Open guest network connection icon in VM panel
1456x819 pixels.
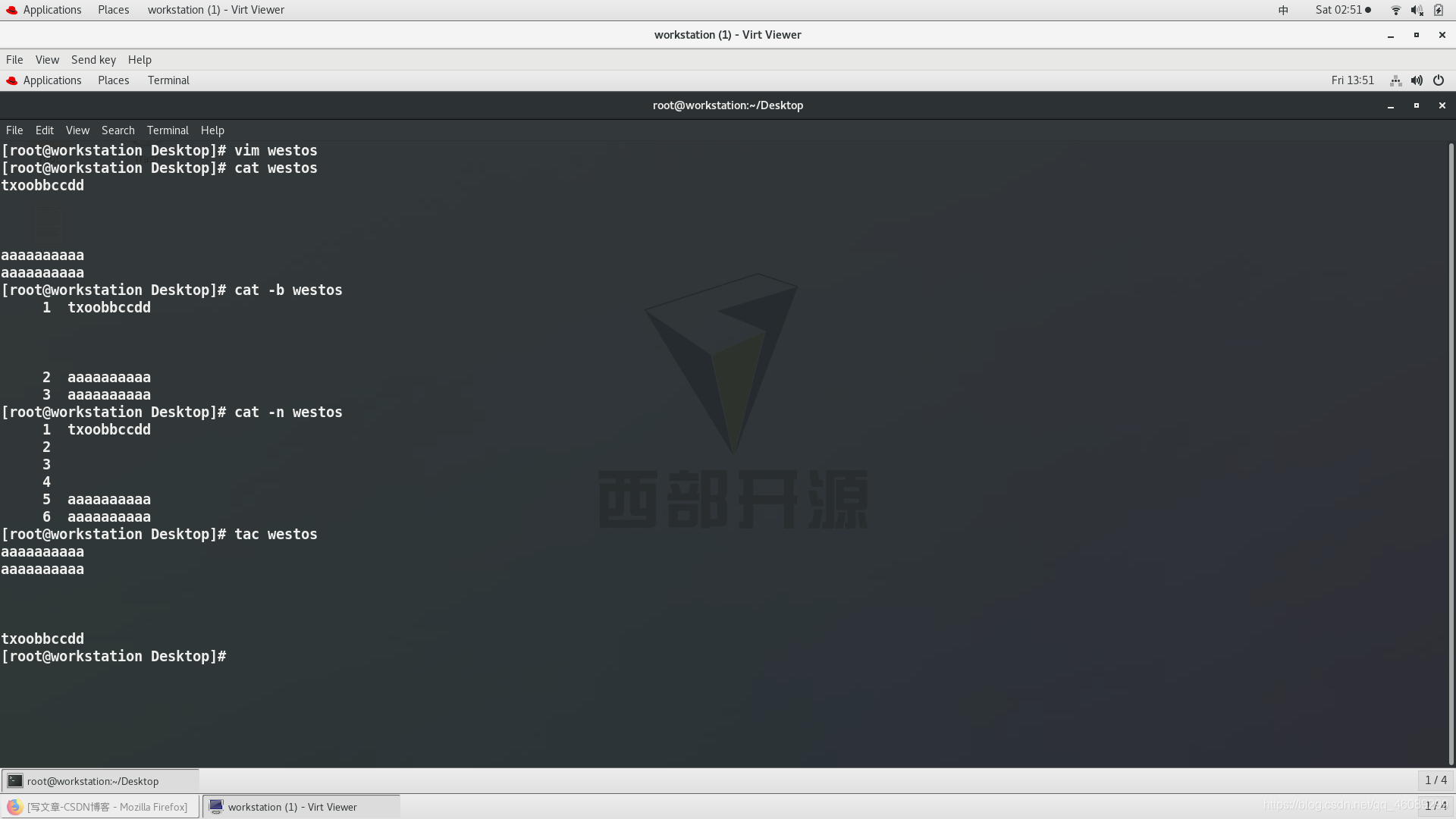1395,80
